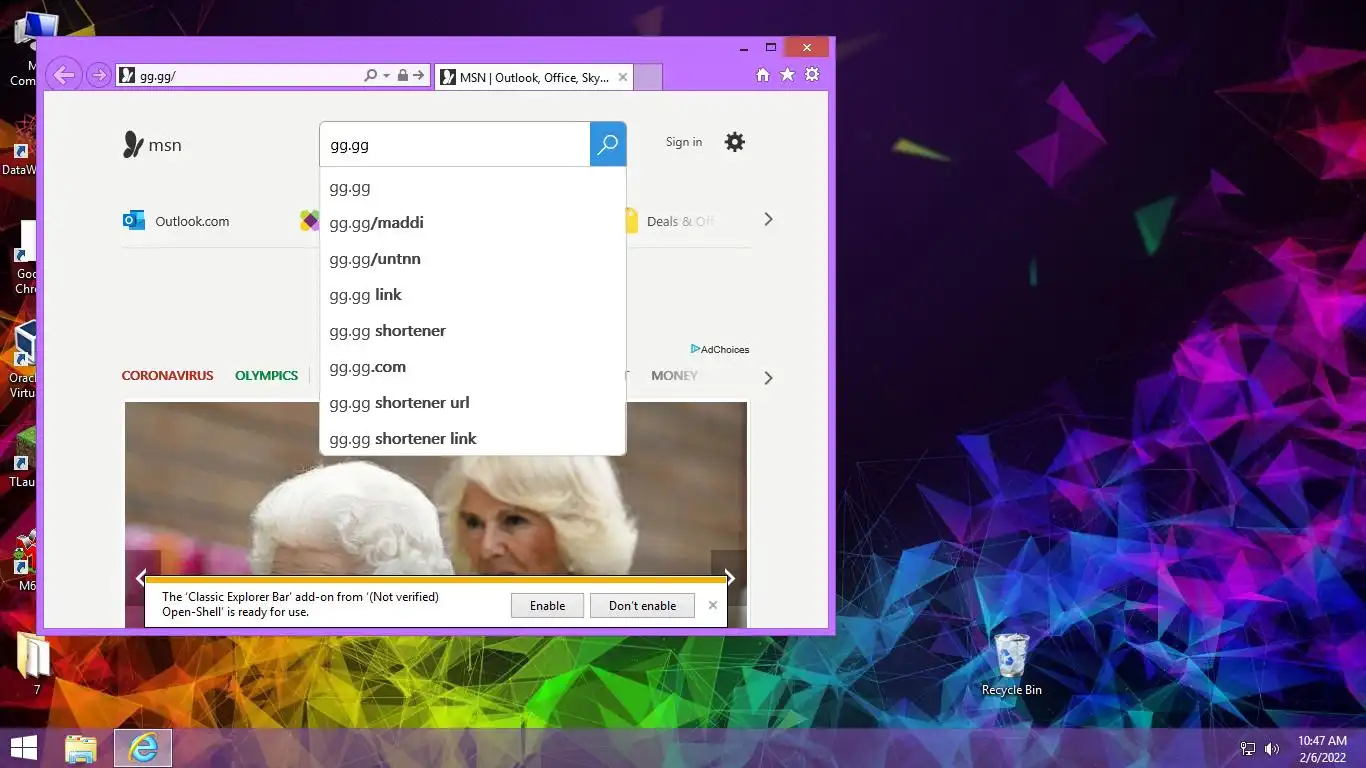This screenshot has height=768, width=1366.
Task: Click the MSN butterfly logo
Action: [152, 145]
